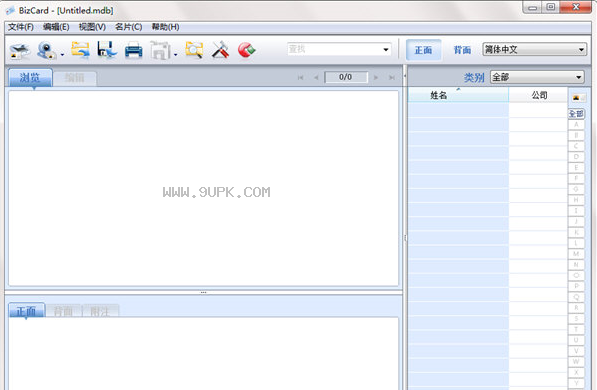Expand the 查找 search dropdown arrow
Image resolution: width=597 pixels, height=390 pixels.
click(386, 50)
